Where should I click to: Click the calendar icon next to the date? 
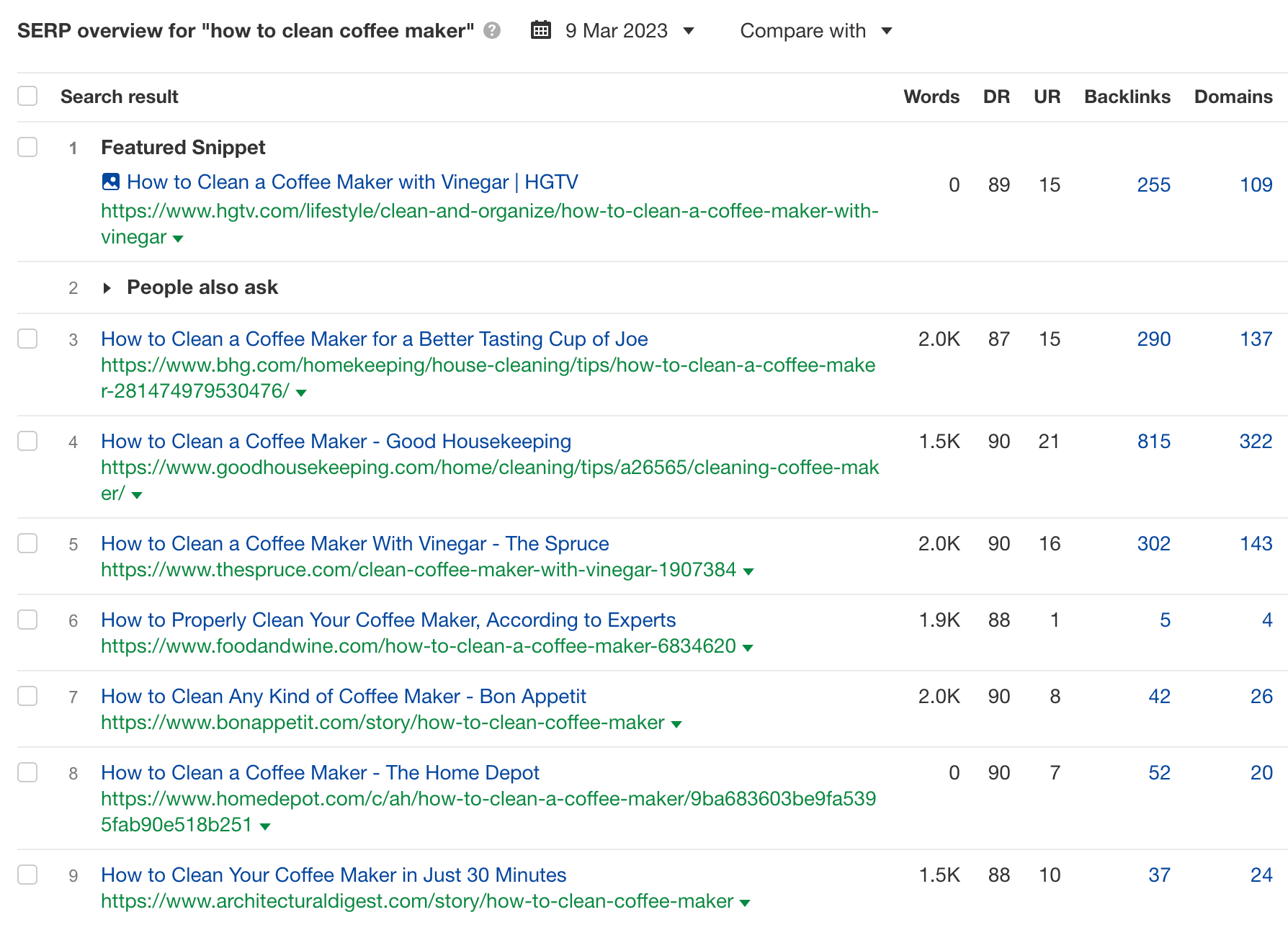540,30
